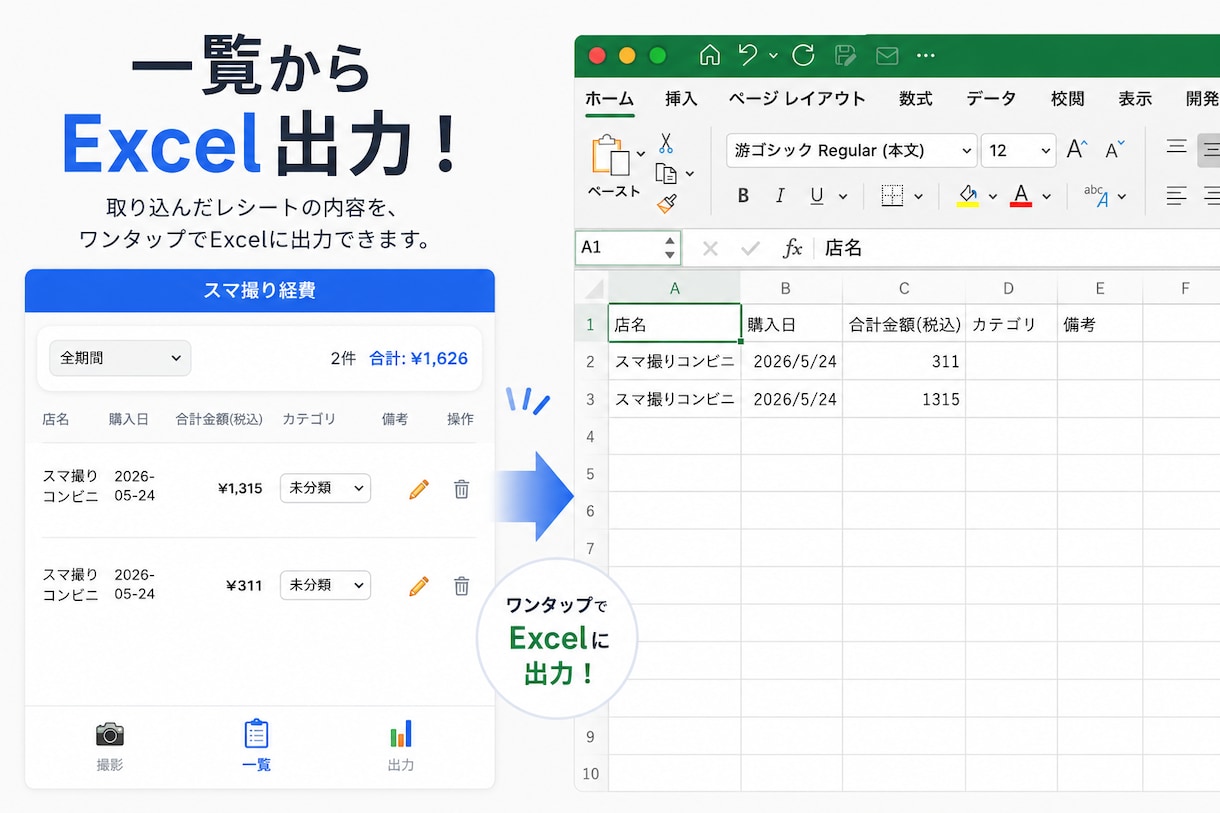Open the 撮影 camera tab
This screenshot has width=1220, height=813.
110,746
